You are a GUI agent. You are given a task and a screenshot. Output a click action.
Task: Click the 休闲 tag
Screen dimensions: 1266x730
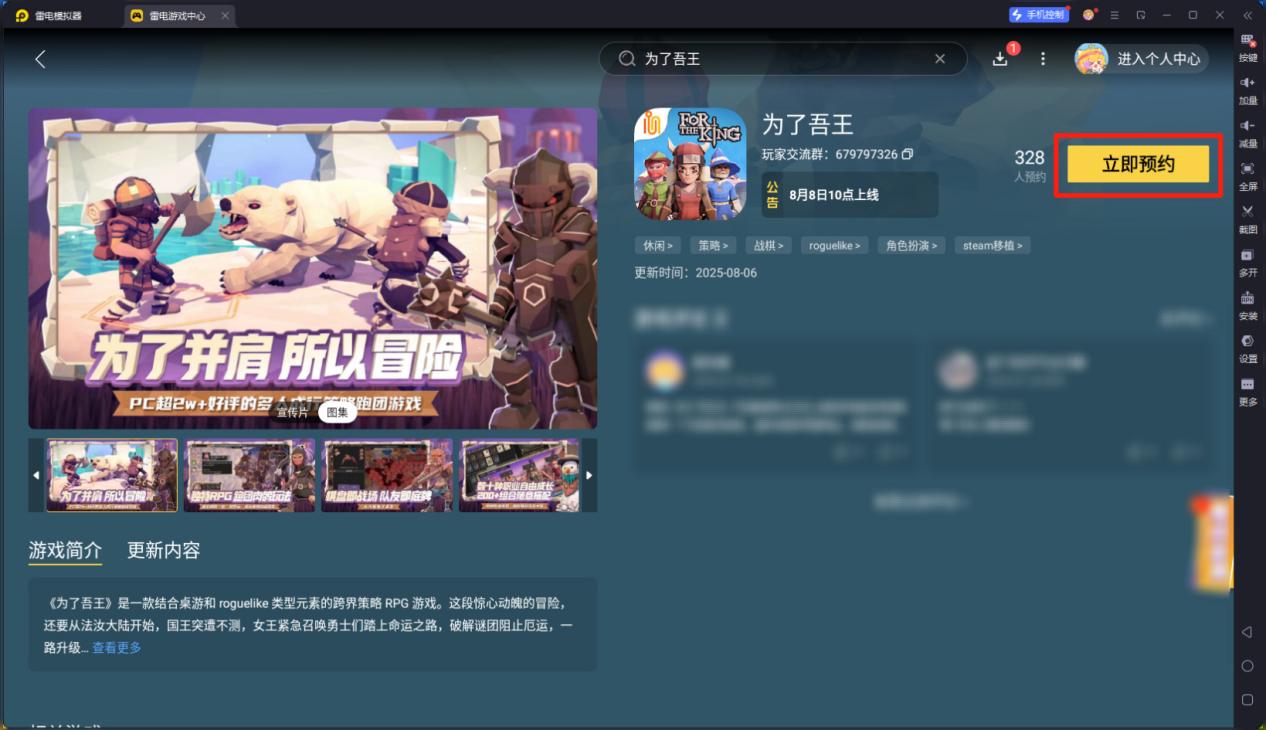tap(658, 245)
